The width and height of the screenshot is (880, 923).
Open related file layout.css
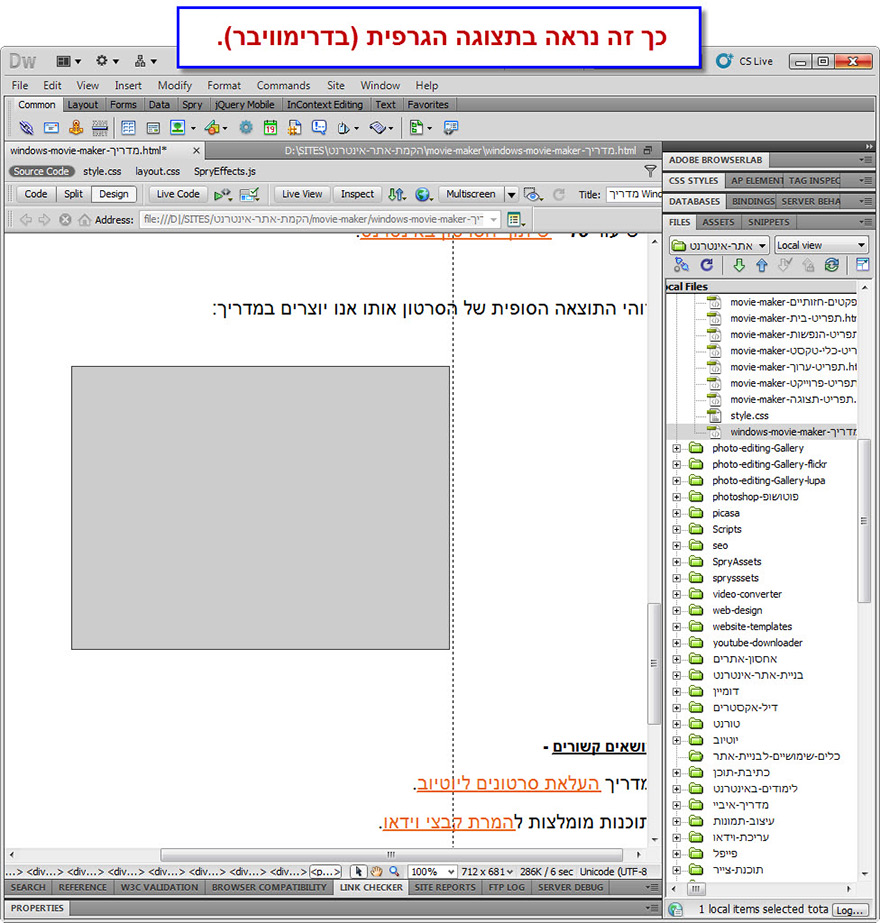click(x=157, y=171)
